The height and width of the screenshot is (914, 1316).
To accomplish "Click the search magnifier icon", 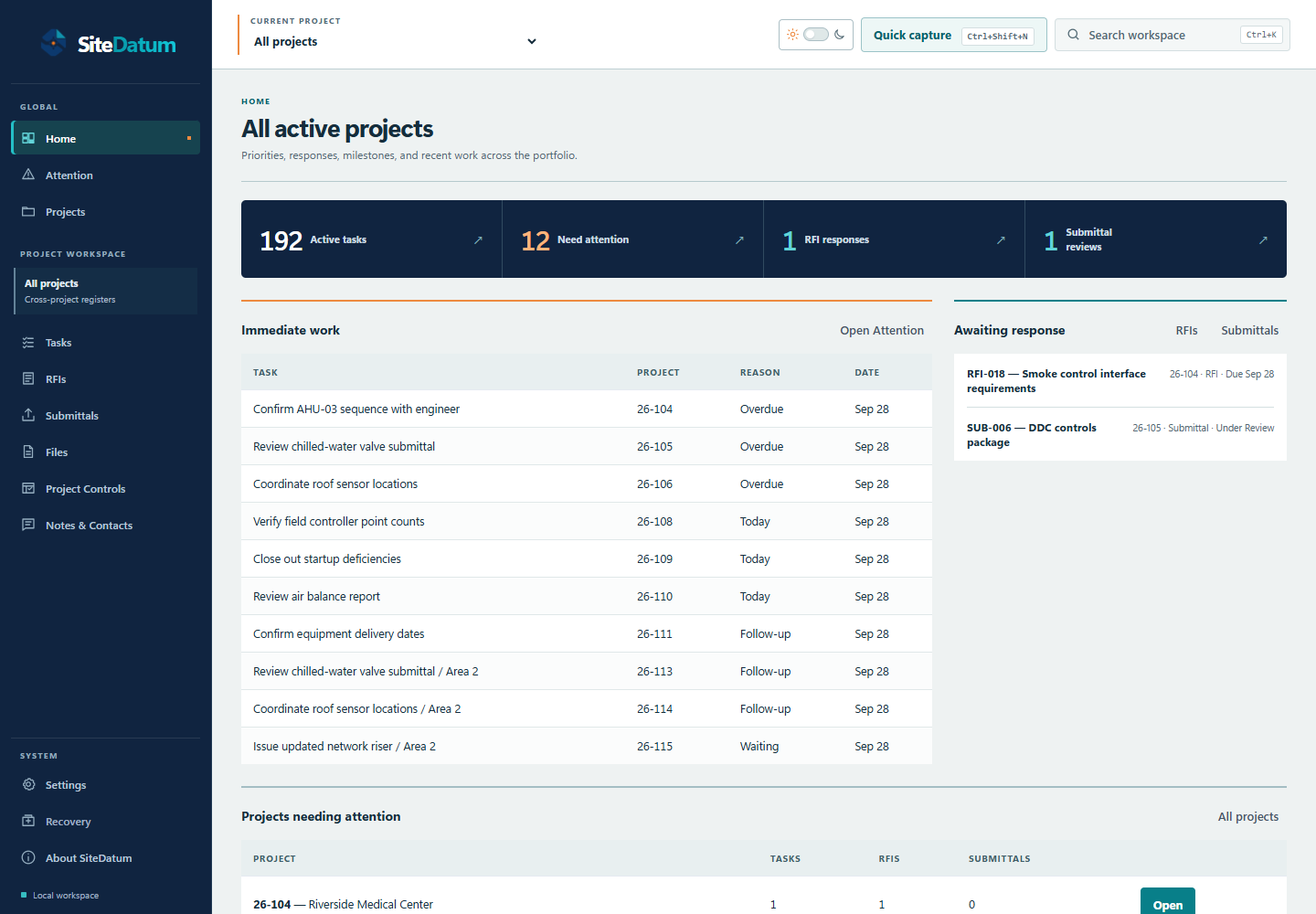I will pyautogui.click(x=1074, y=35).
